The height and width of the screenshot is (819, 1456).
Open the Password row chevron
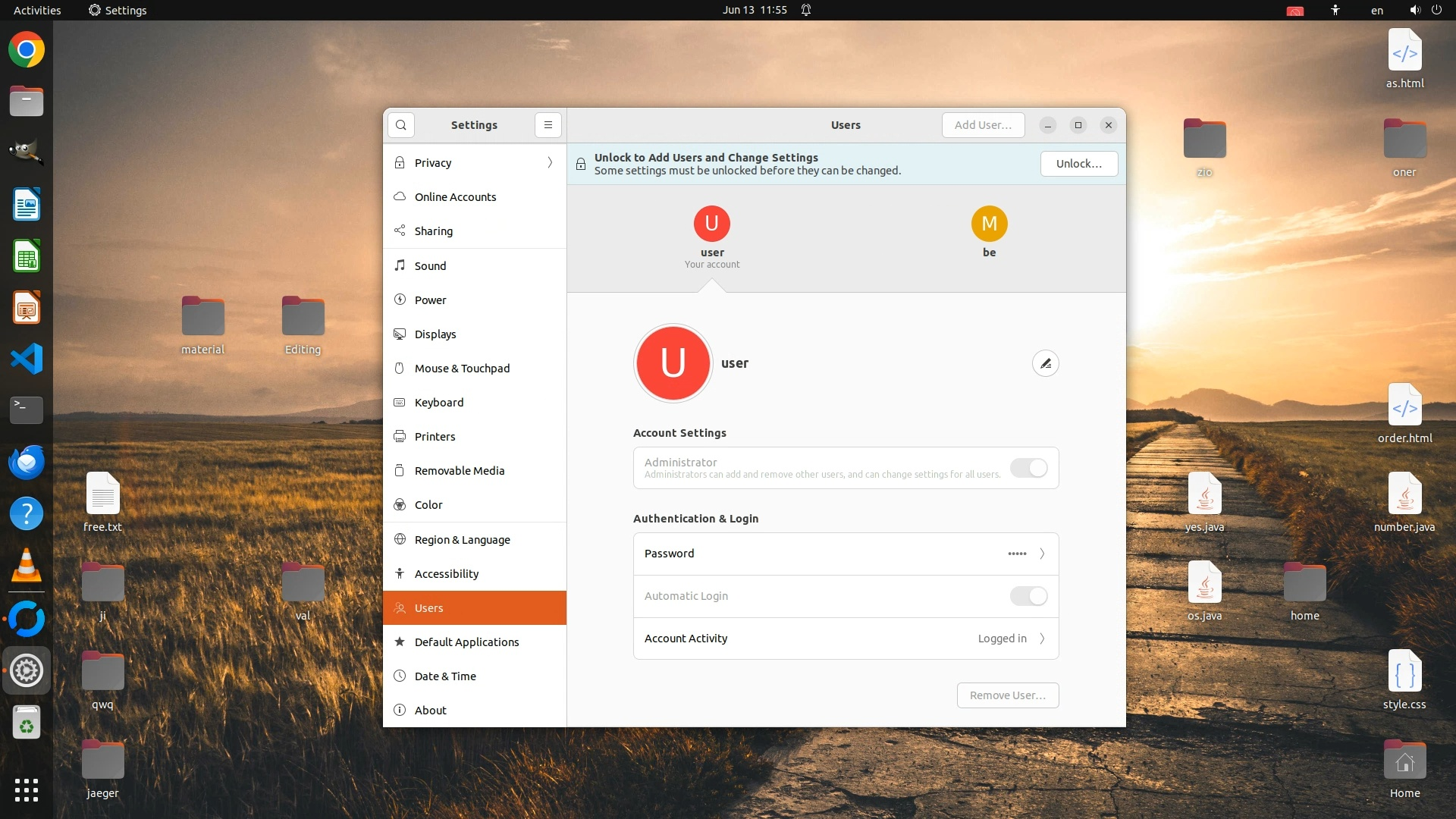pyautogui.click(x=1042, y=554)
